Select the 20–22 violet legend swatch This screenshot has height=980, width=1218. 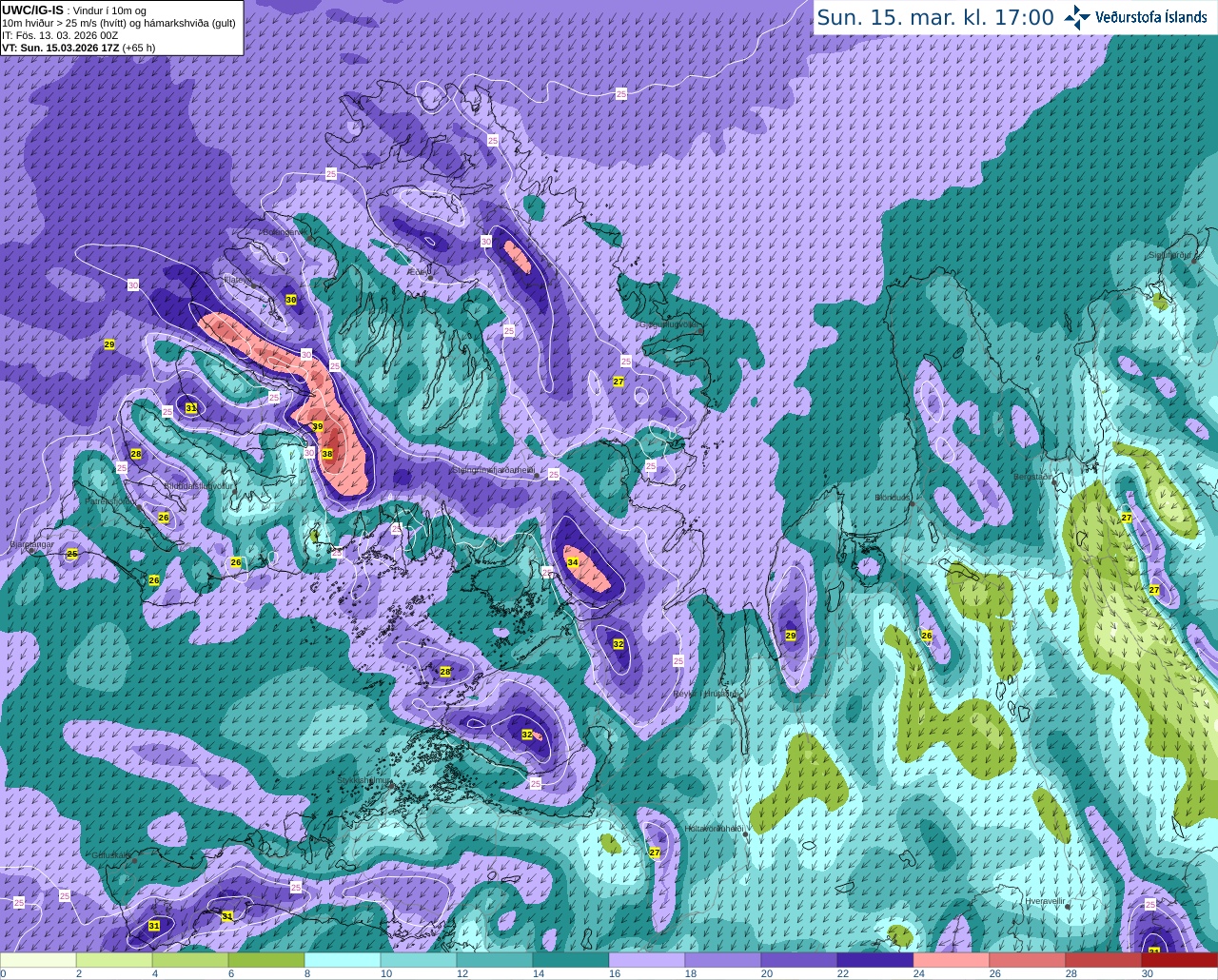799,960
